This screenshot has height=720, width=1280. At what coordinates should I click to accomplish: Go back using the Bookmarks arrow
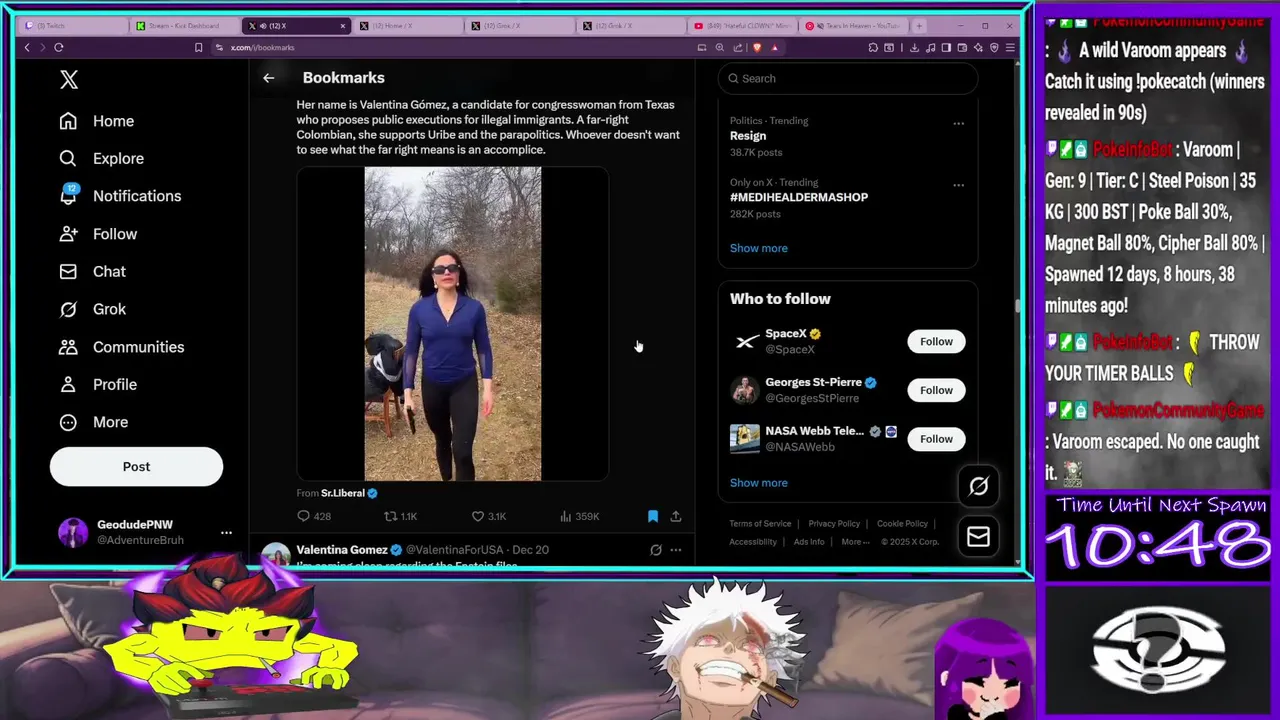pyautogui.click(x=268, y=78)
